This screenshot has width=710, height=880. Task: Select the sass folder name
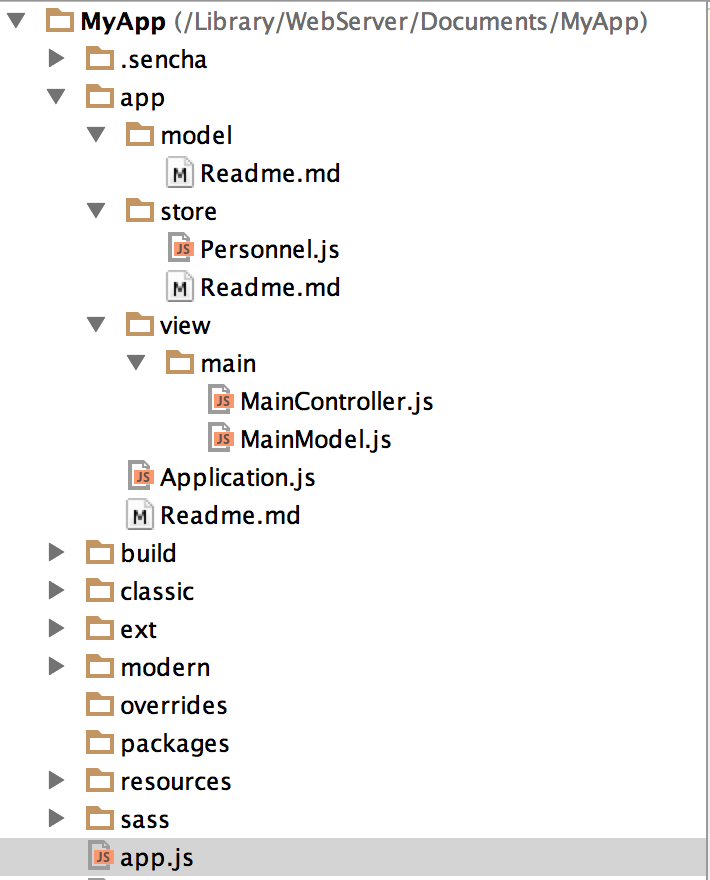pos(145,819)
